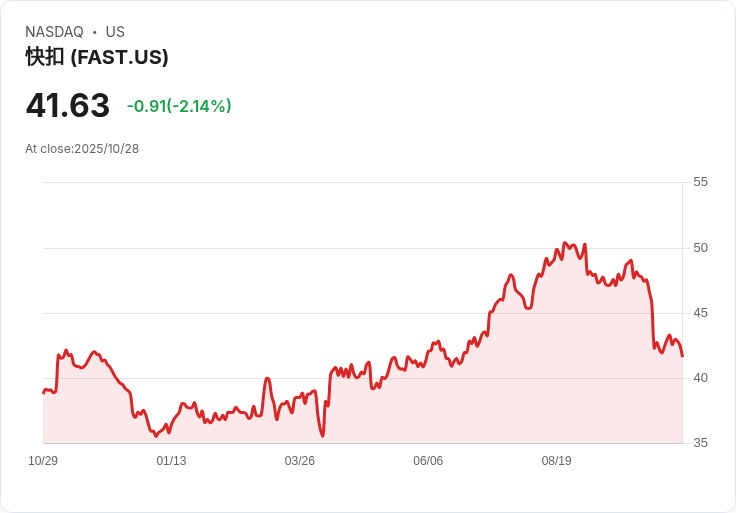Open the 快扣 (FAST.US) stock title
Screen dimensions: 736x513
97,57
